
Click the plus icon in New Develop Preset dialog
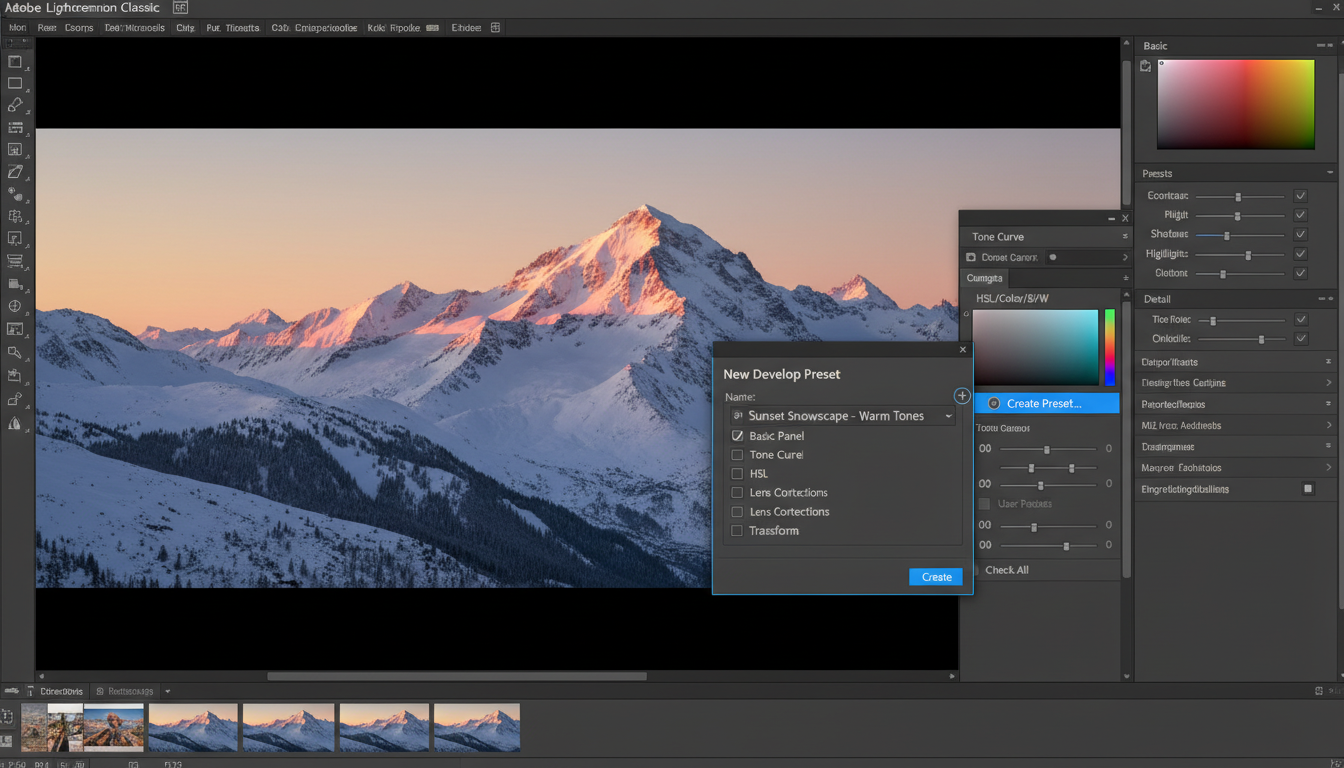961,396
